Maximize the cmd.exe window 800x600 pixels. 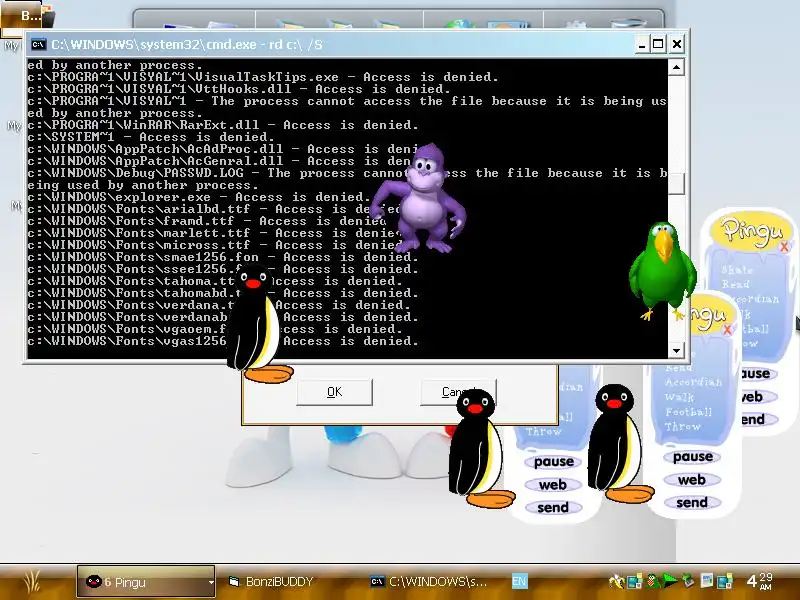[658, 44]
